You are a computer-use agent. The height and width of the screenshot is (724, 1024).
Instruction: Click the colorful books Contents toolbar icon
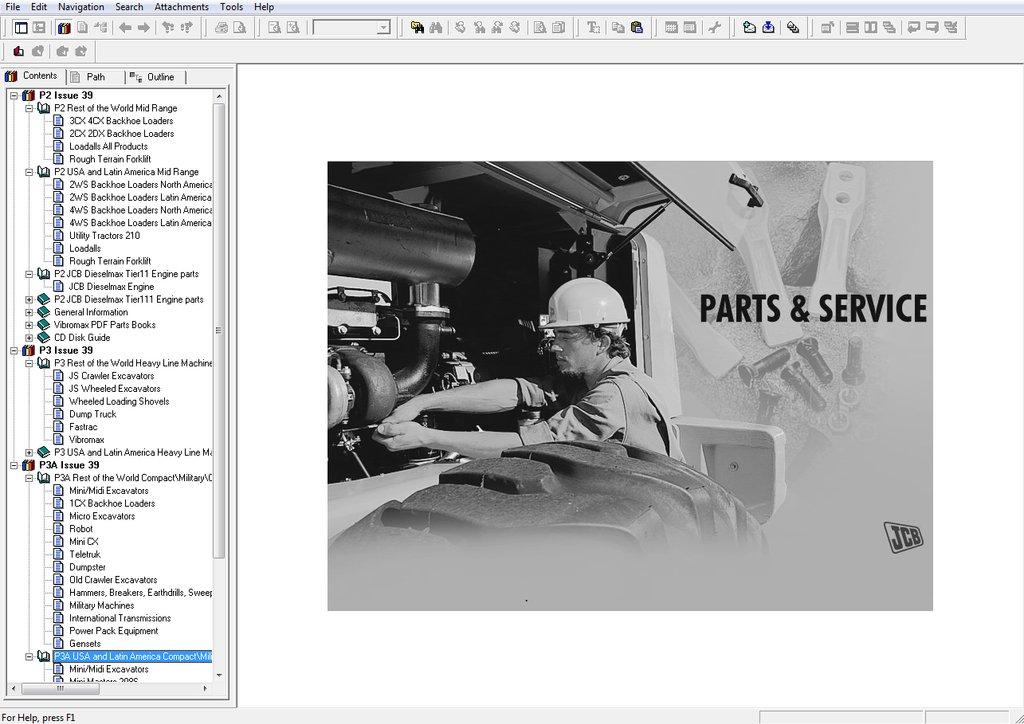point(64,28)
